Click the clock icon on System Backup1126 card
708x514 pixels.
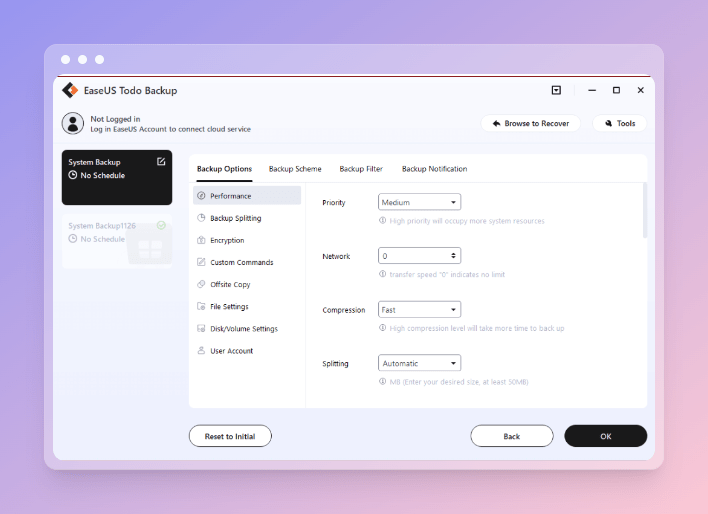[x=73, y=238]
